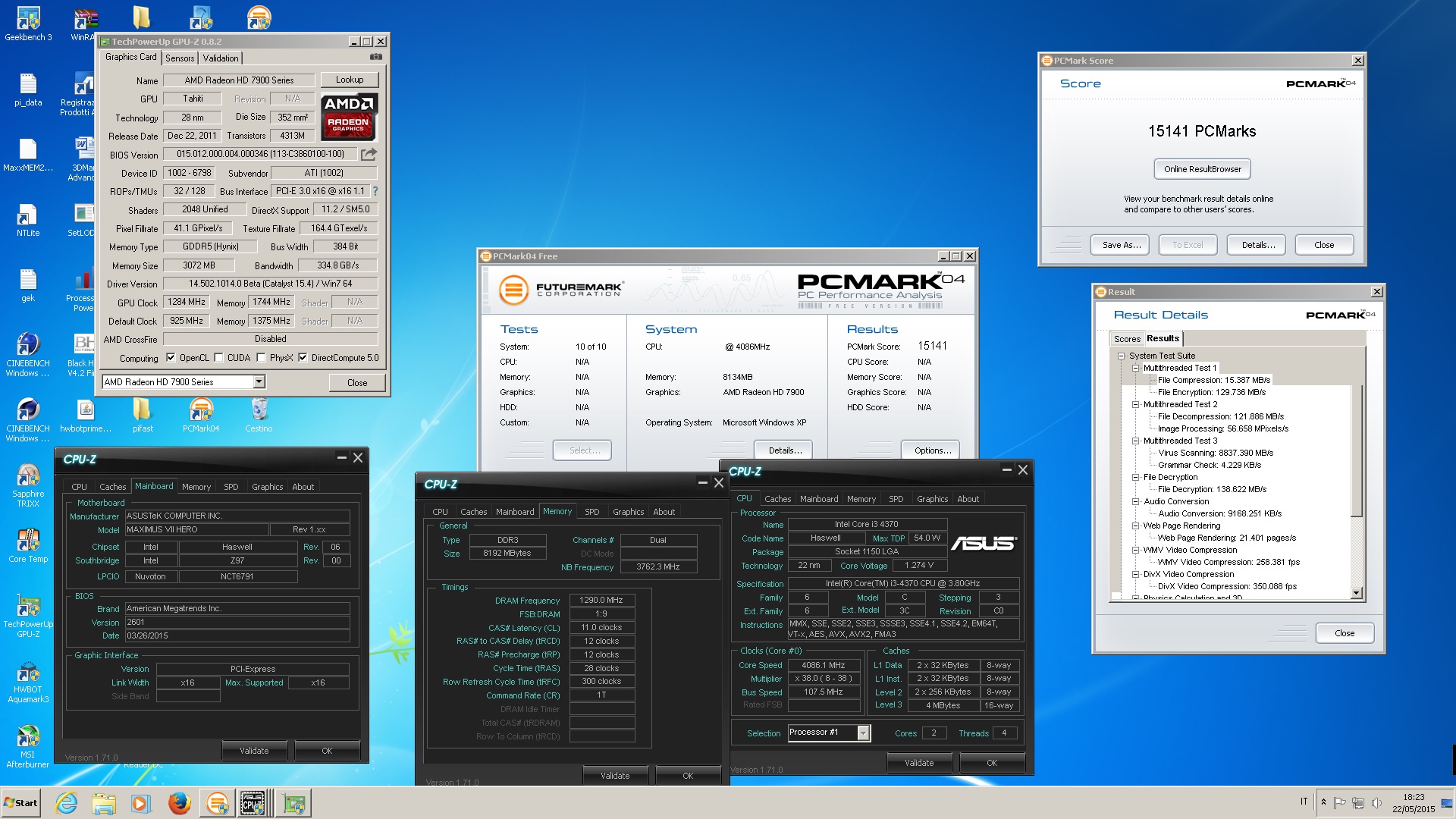The width and height of the screenshot is (1456, 819).
Task: Click scroll down arrow in Result Details
Action: tap(1357, 593)
